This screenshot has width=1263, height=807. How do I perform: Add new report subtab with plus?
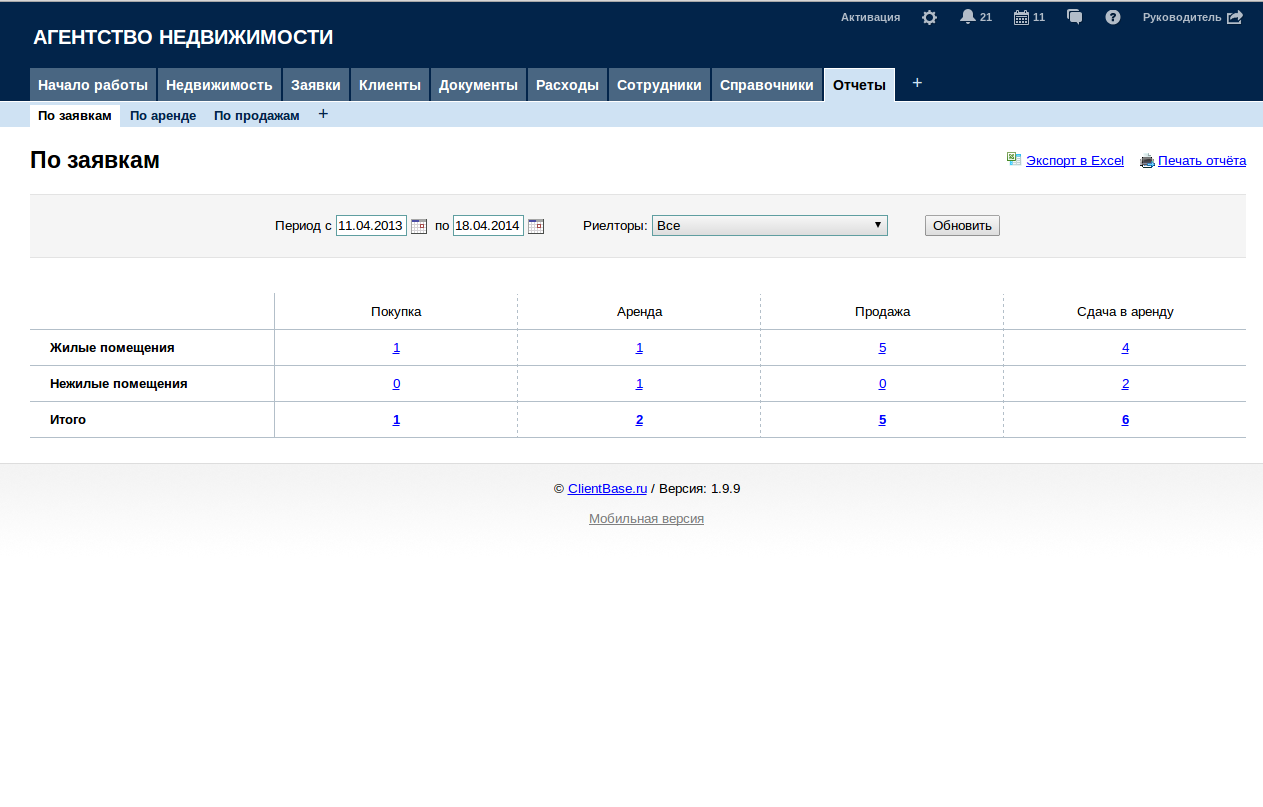323,114
